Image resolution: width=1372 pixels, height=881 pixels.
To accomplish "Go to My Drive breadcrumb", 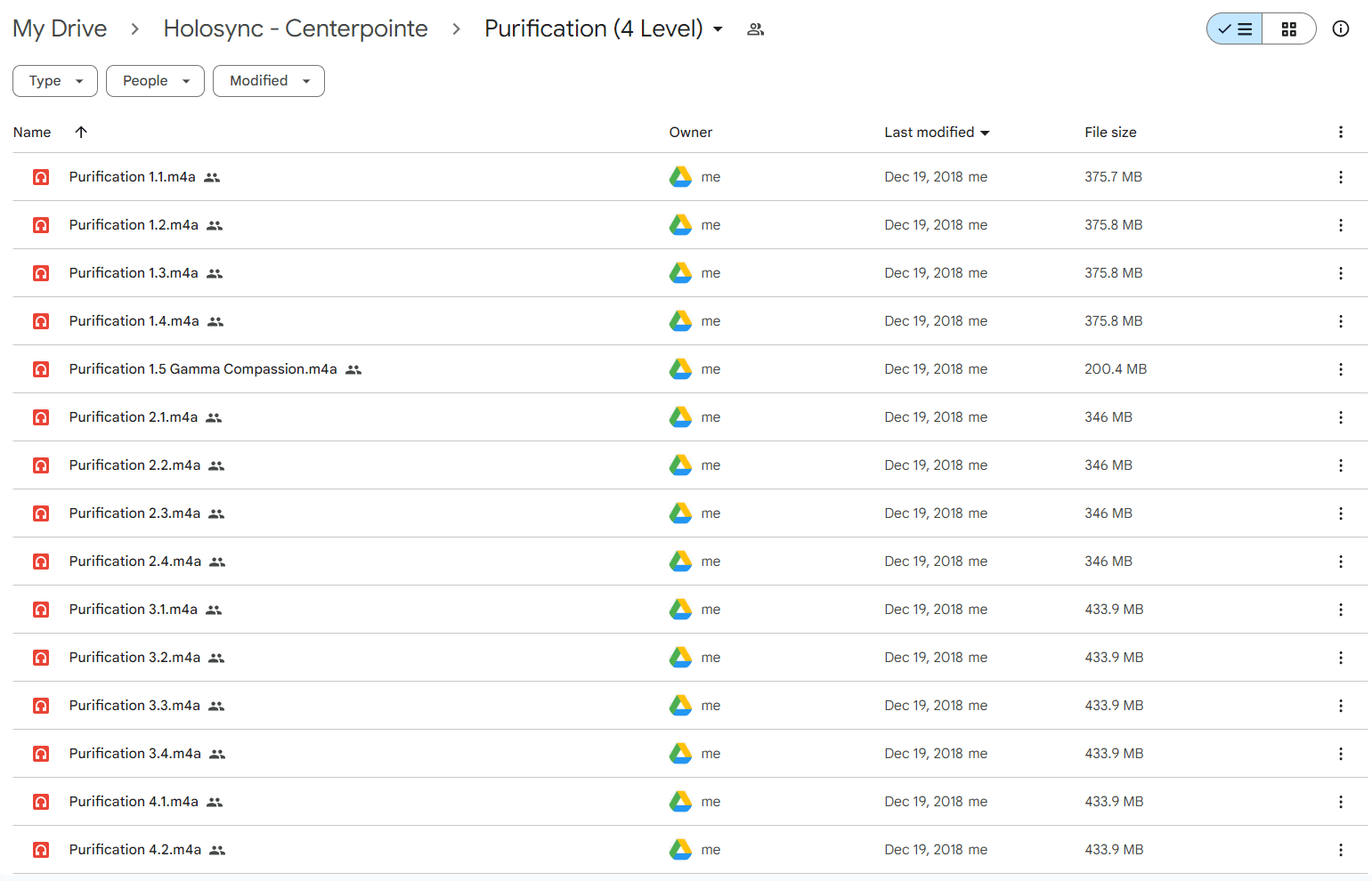I will click(x=60, y=28).
